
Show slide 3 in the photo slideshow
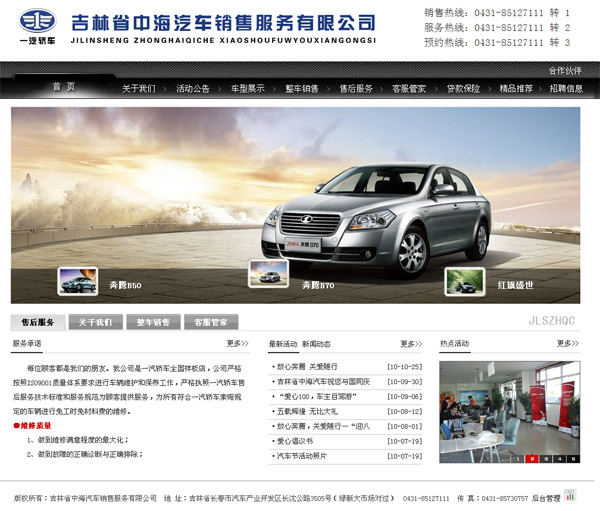pos(546,459)
